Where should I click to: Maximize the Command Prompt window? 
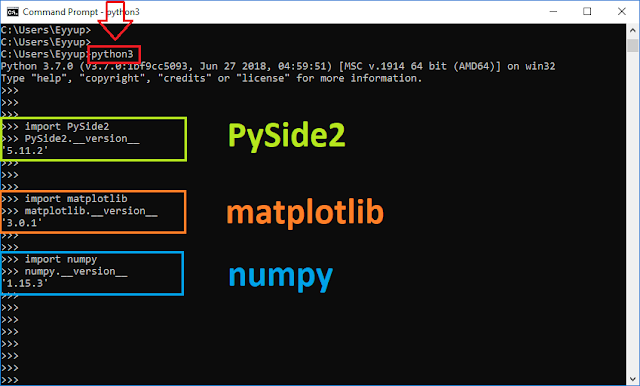pos(587,12)
